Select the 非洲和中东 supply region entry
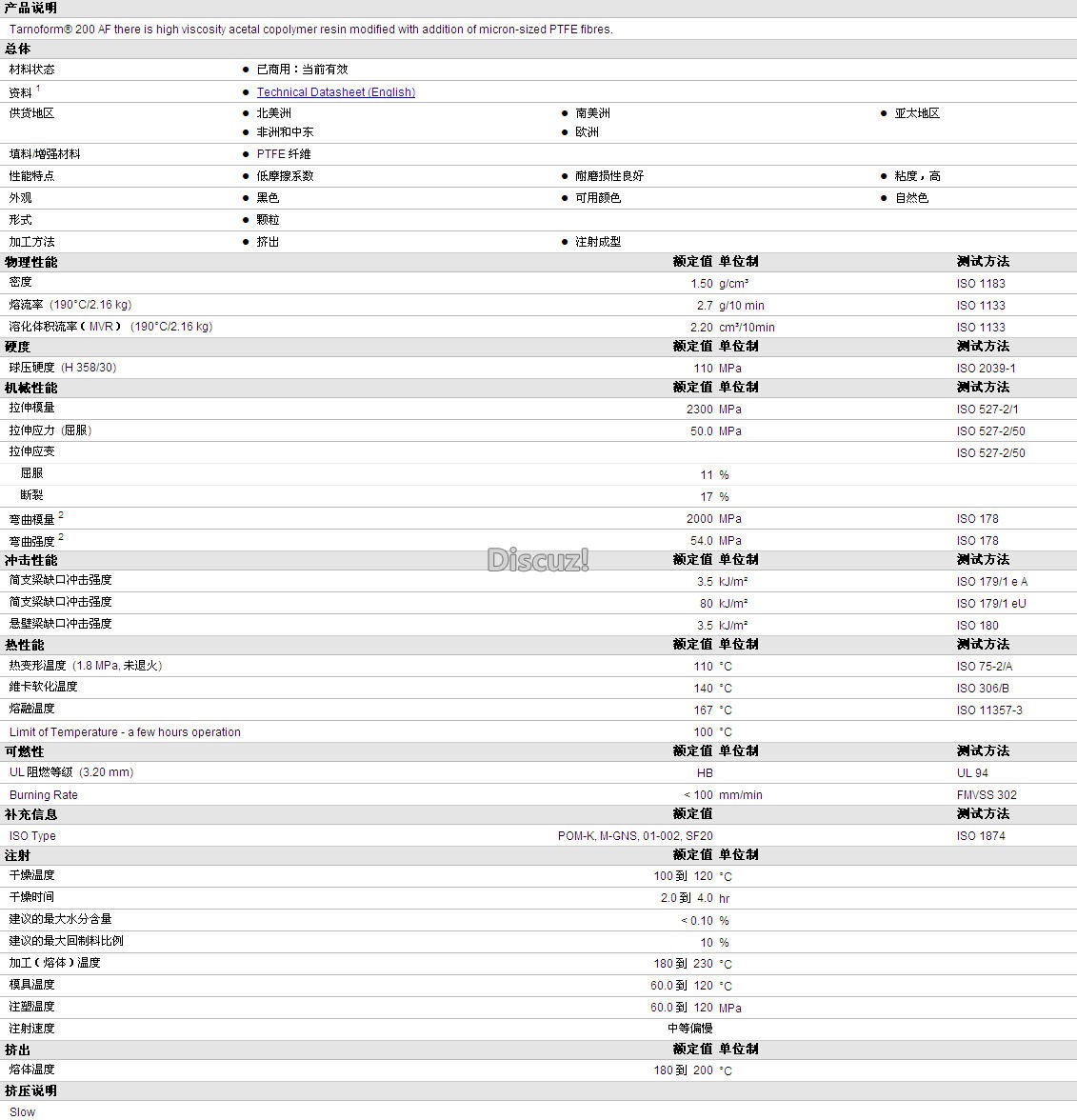Viewport: 1077px width, 1120px height. 285,132
